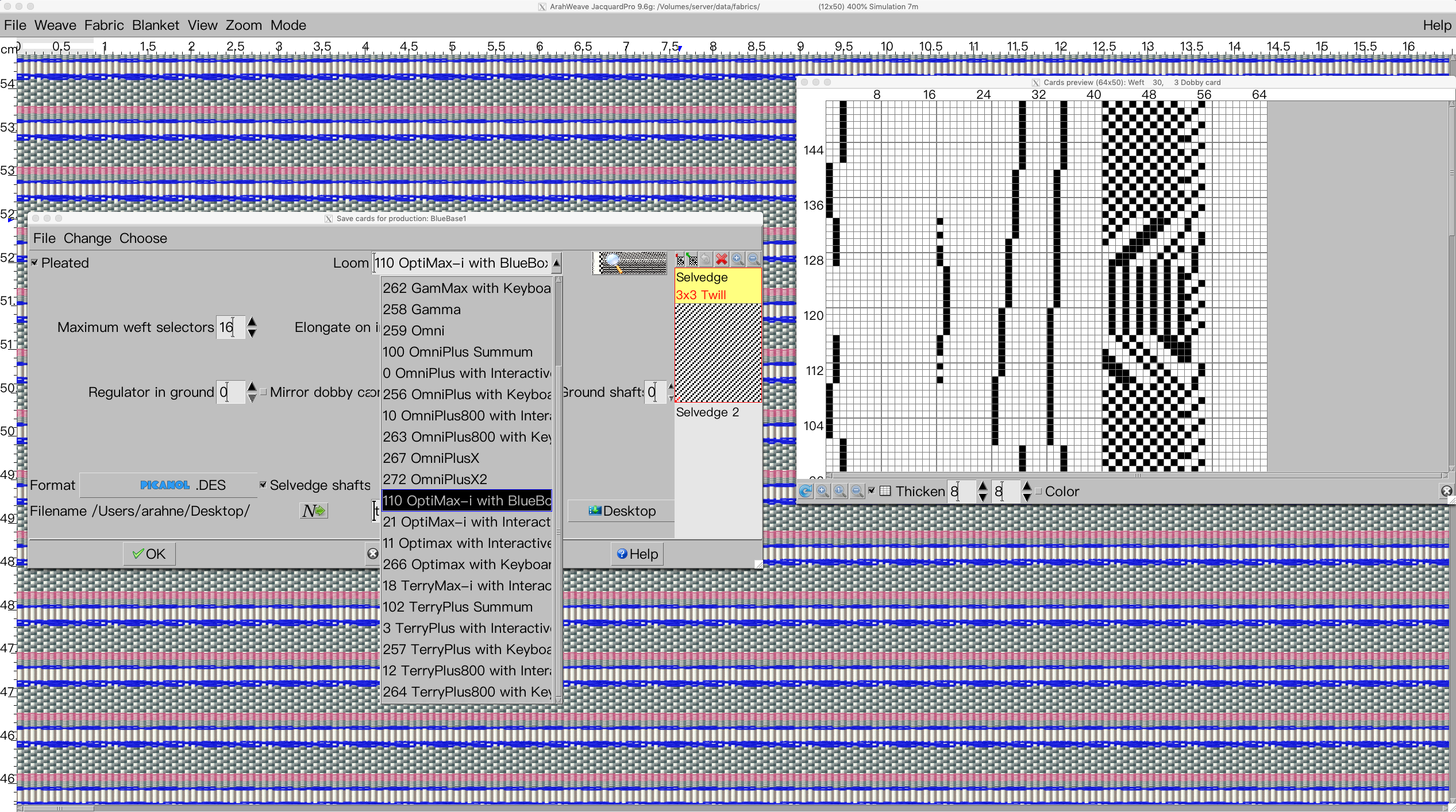Enable the Color checkbox in Cards preview

coord(1039,492)
